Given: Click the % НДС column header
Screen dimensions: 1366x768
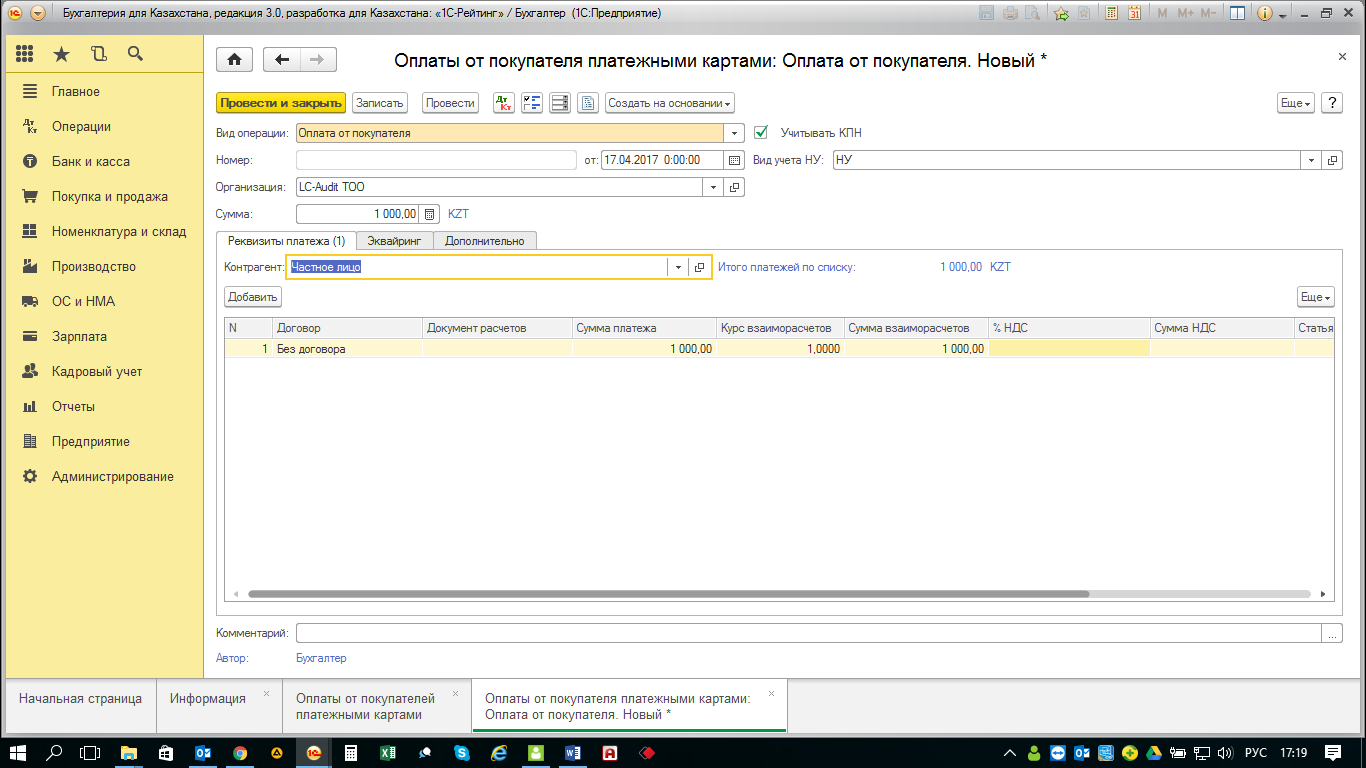Looking at the screenshot, I should pos(1069,328).
